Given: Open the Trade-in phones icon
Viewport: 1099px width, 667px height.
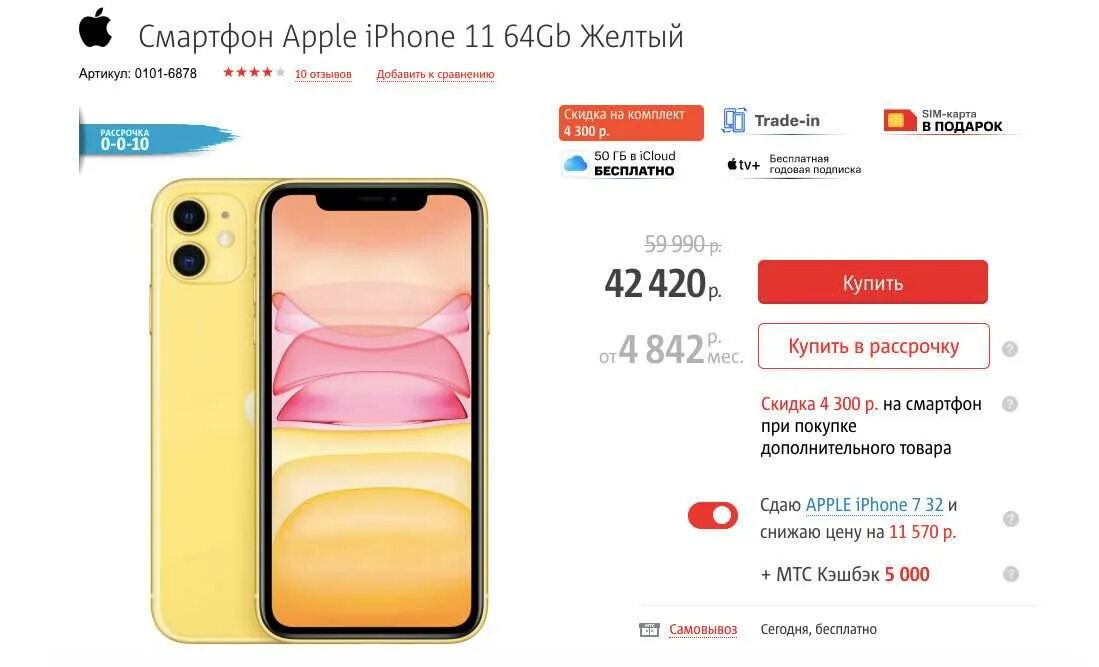Looking at the screenshot, I should point(734,121).
